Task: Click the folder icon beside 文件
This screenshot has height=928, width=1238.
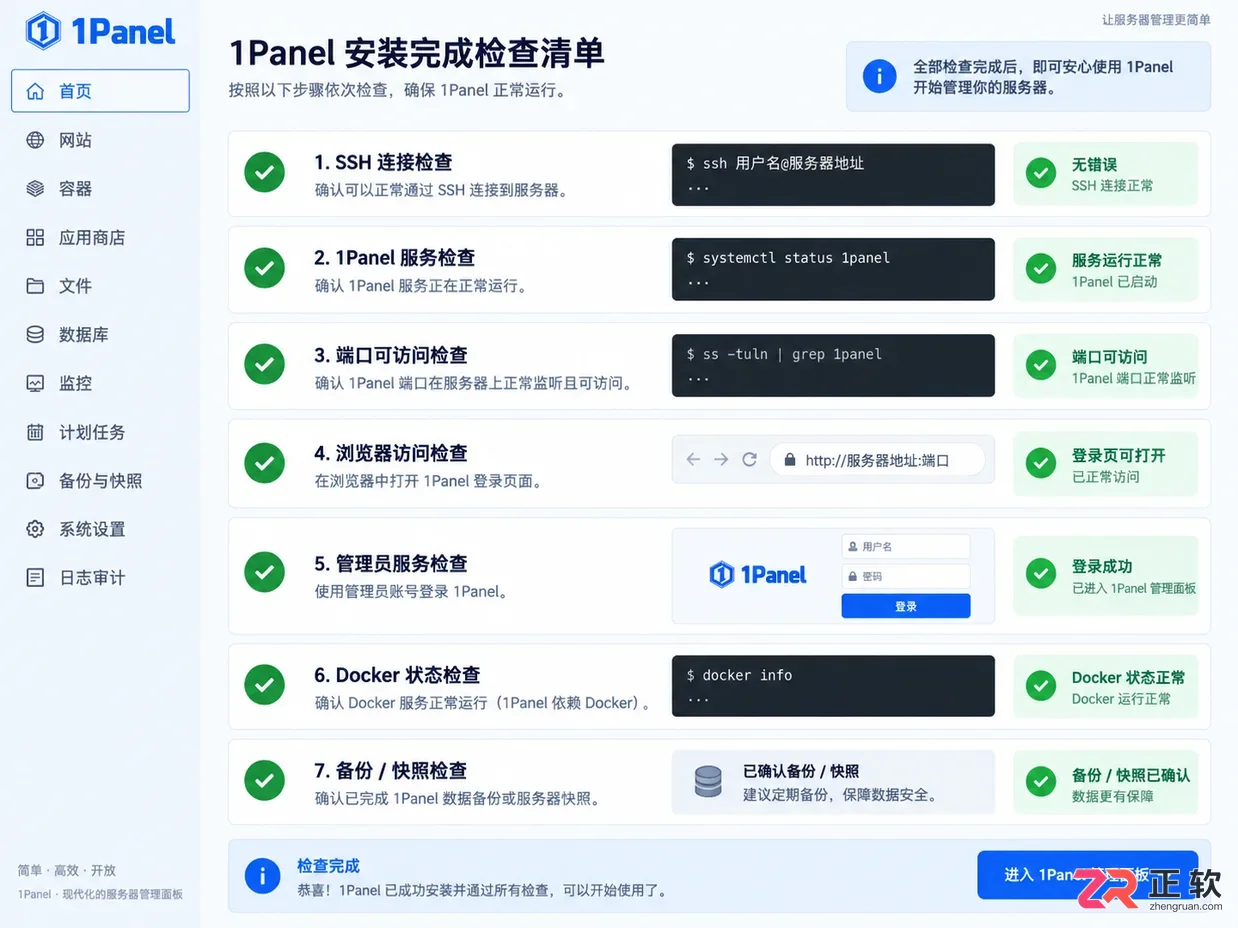Action: pos(35,286)
